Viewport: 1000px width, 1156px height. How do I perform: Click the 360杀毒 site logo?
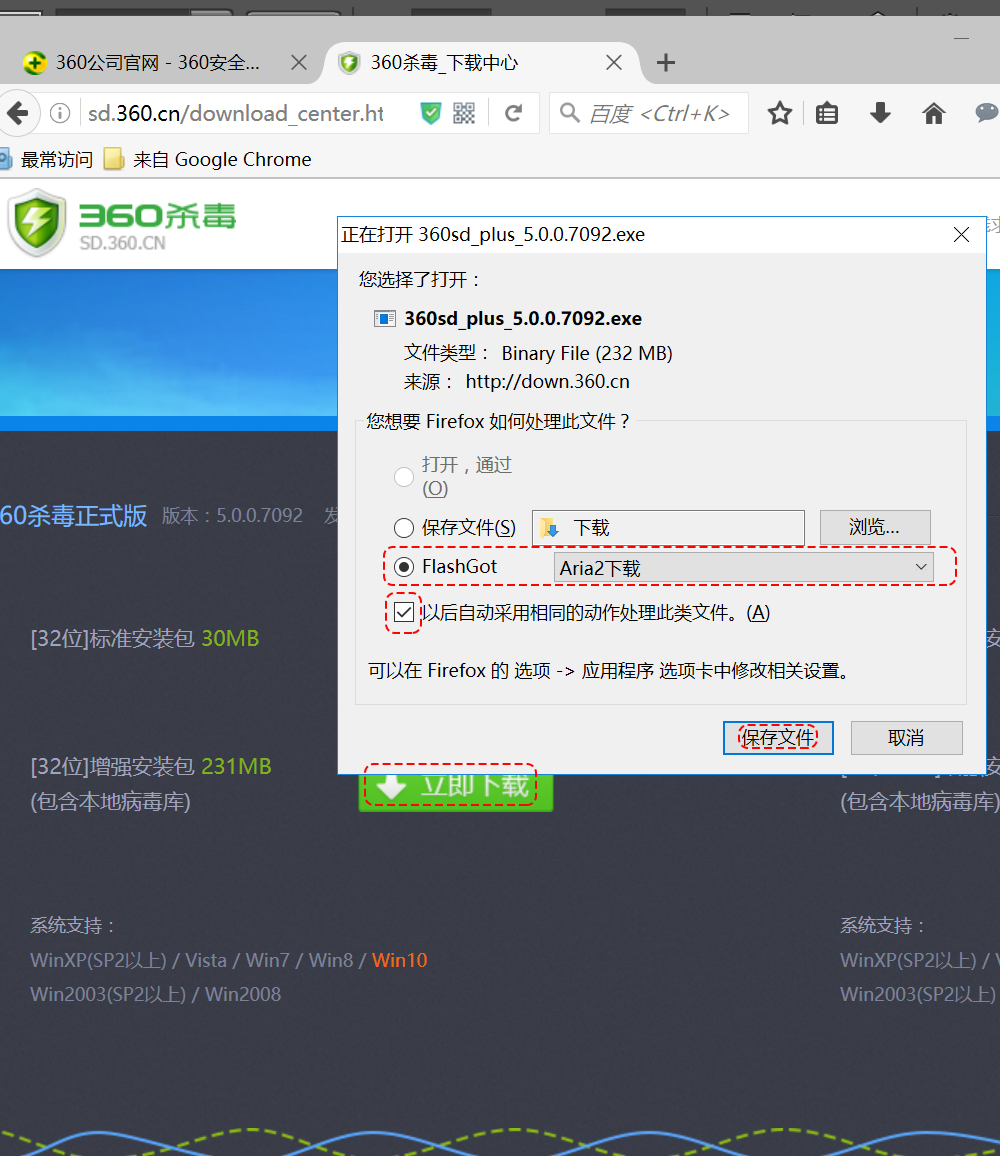tap(120, 222)
